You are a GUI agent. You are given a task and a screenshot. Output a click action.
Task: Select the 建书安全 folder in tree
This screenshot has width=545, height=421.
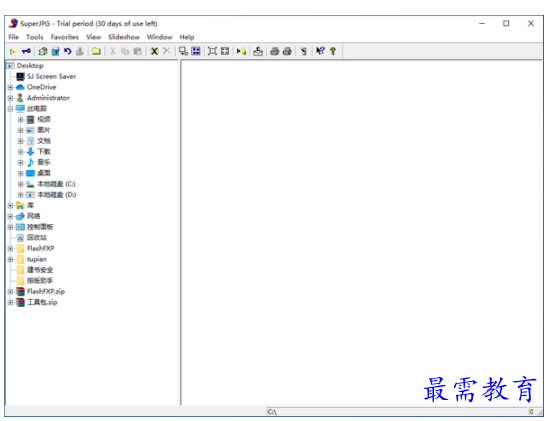coord(40,270)
